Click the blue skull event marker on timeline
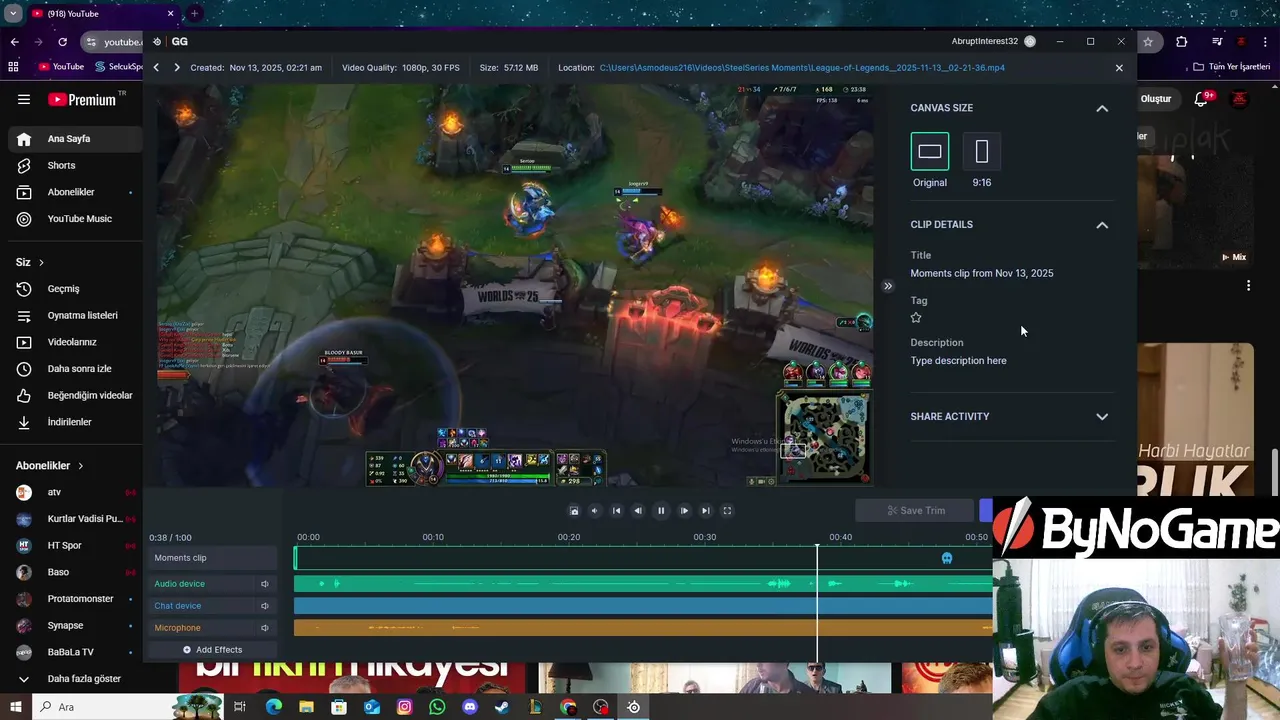The height and width of the screenshot is (720, 1280). 947,558
